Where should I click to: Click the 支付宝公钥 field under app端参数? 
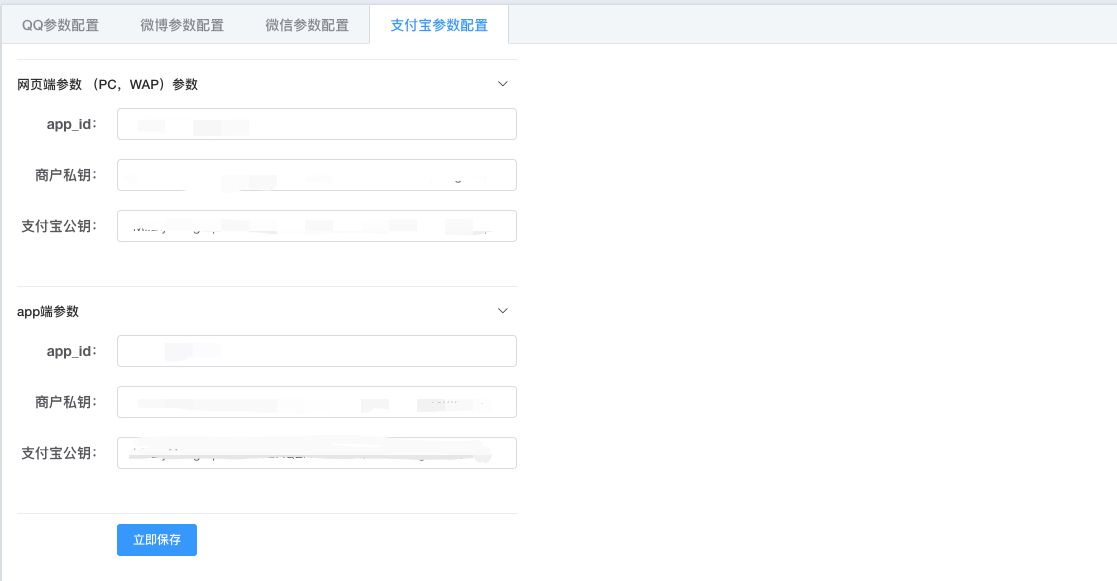(317, 453)
